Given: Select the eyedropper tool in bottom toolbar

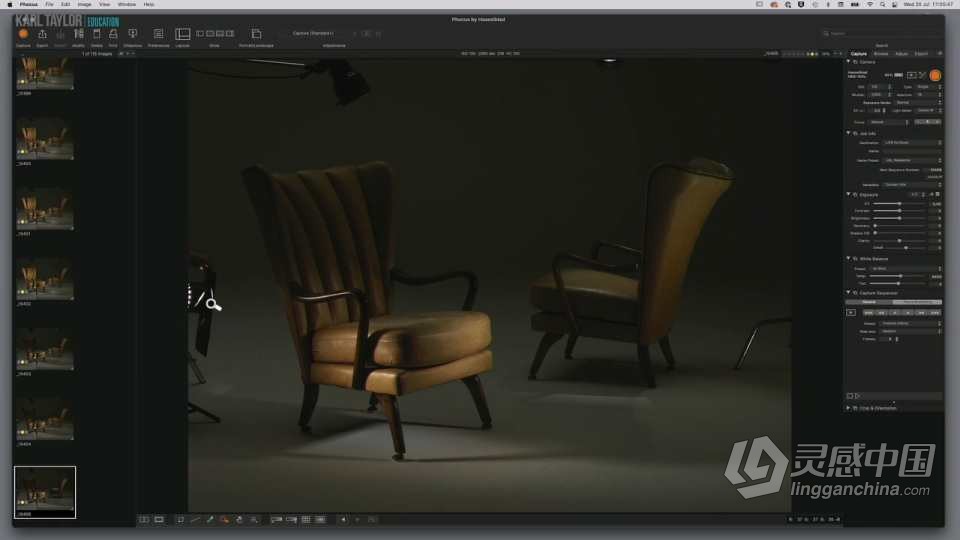Looking at the screenshot, I should [210, 520].
